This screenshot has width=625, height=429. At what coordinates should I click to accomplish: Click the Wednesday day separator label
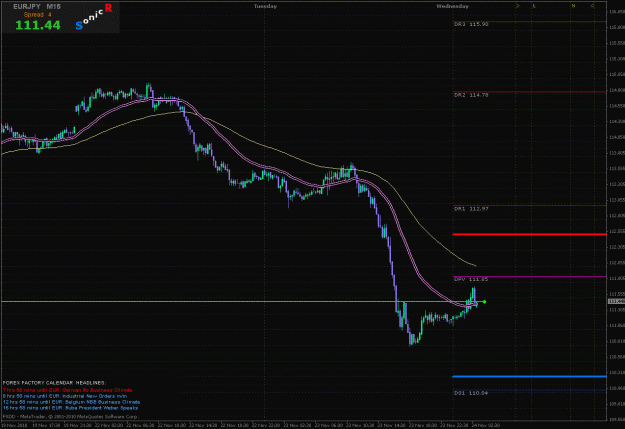point(452,6)
